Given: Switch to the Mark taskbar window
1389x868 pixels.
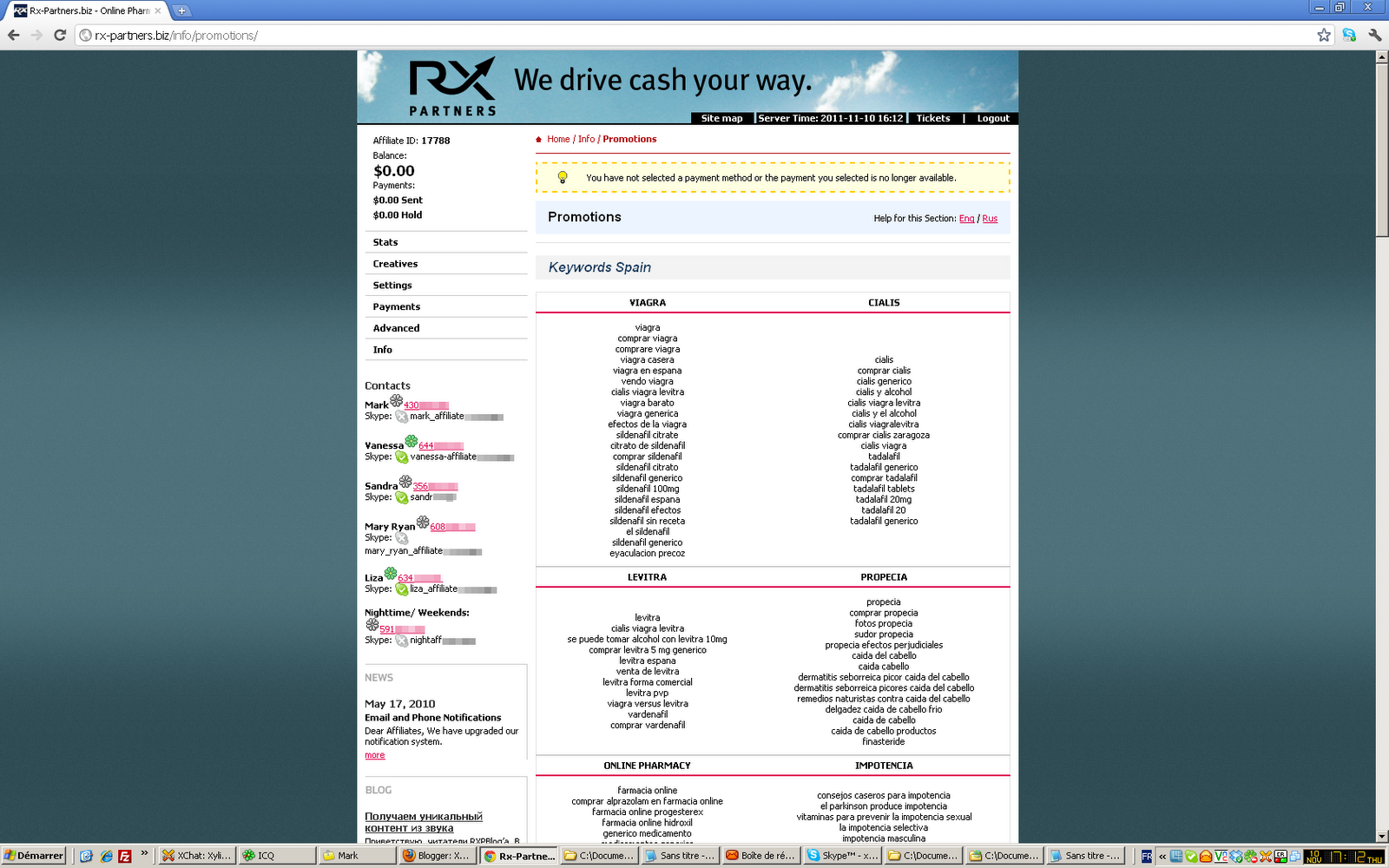Looking at the screenshot, I should [x=357, y=856].
